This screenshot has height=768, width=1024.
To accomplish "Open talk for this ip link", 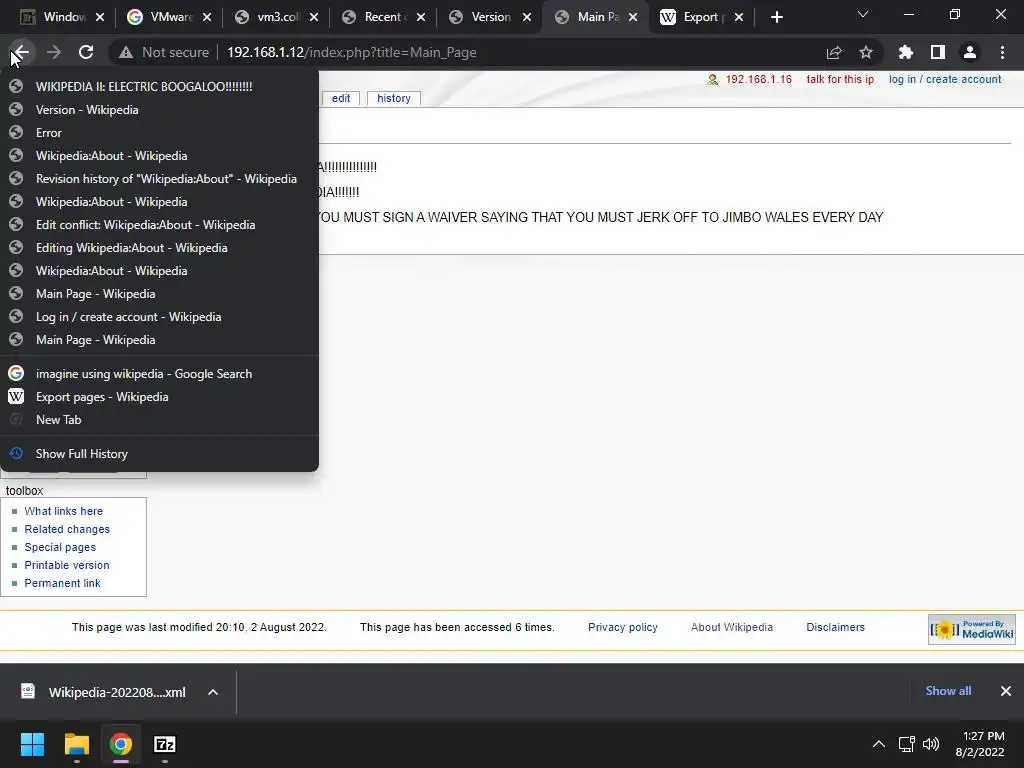I will pyautogui.click(x=840, y=79).
